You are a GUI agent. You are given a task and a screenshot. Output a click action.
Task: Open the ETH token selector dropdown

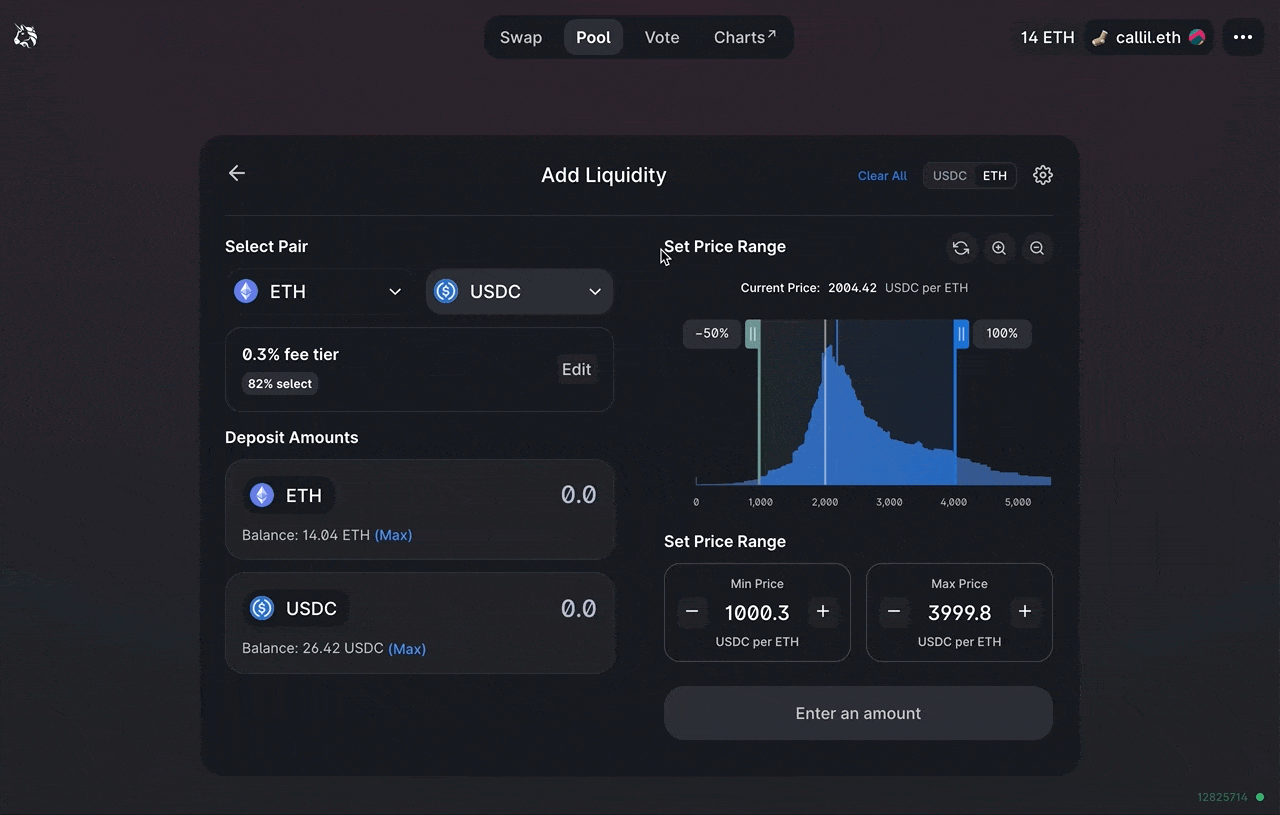click(x=318, y=292)
